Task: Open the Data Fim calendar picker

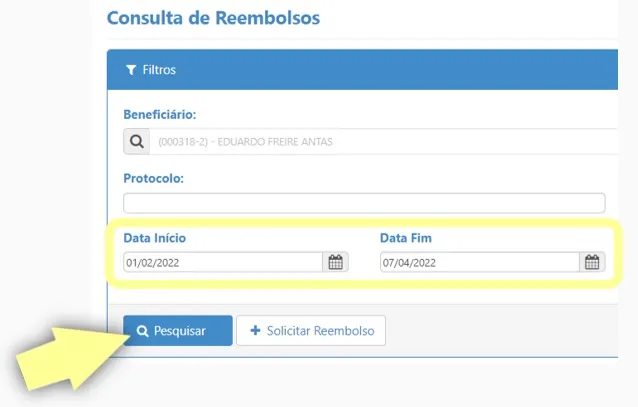Action: [592, 262]
